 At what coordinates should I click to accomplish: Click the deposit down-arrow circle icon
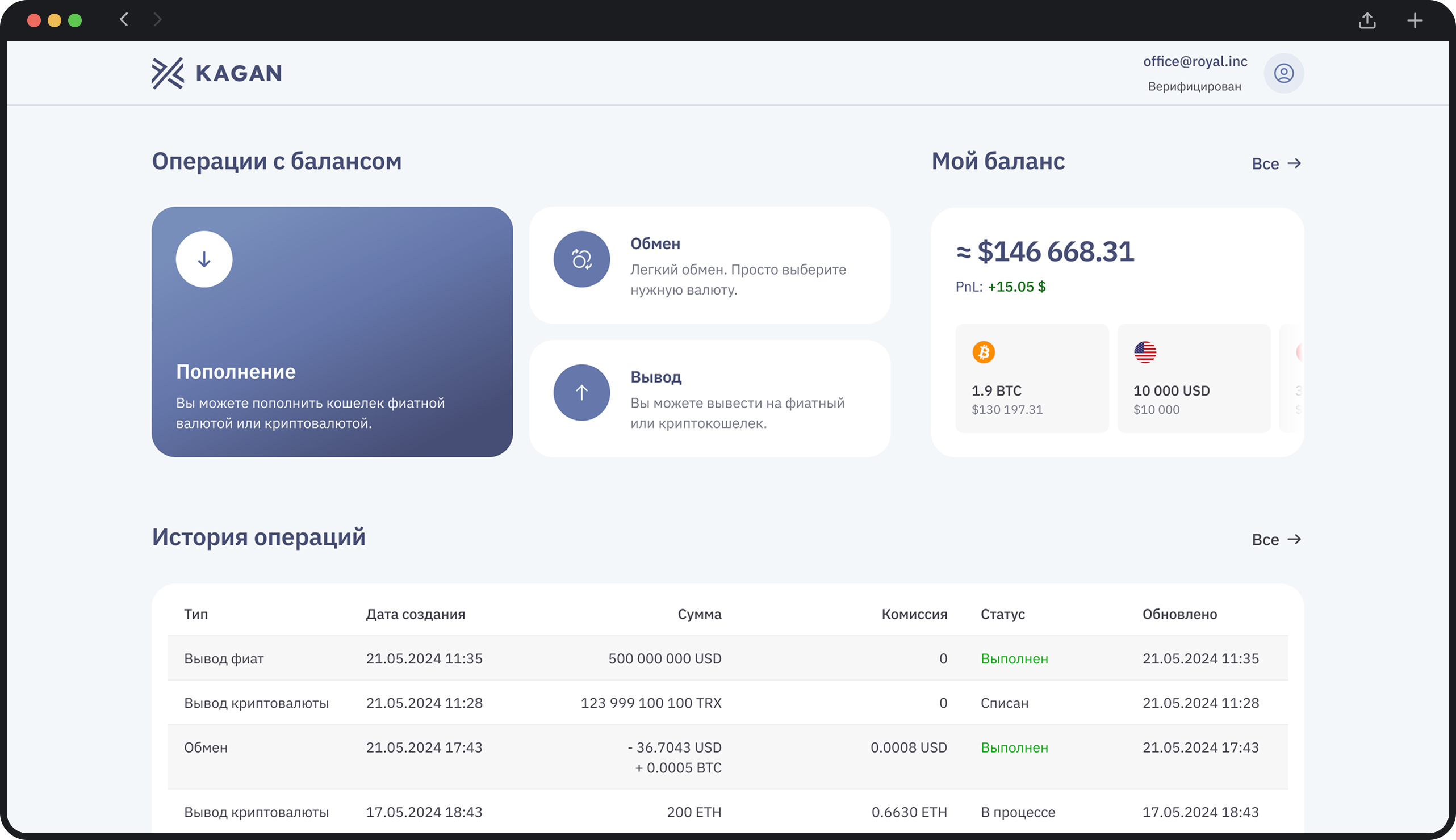click(204, 259)
